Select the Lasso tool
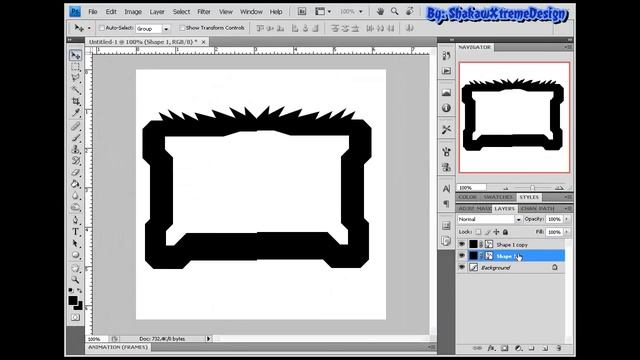640x360 pixels. (x=76, y=78)
